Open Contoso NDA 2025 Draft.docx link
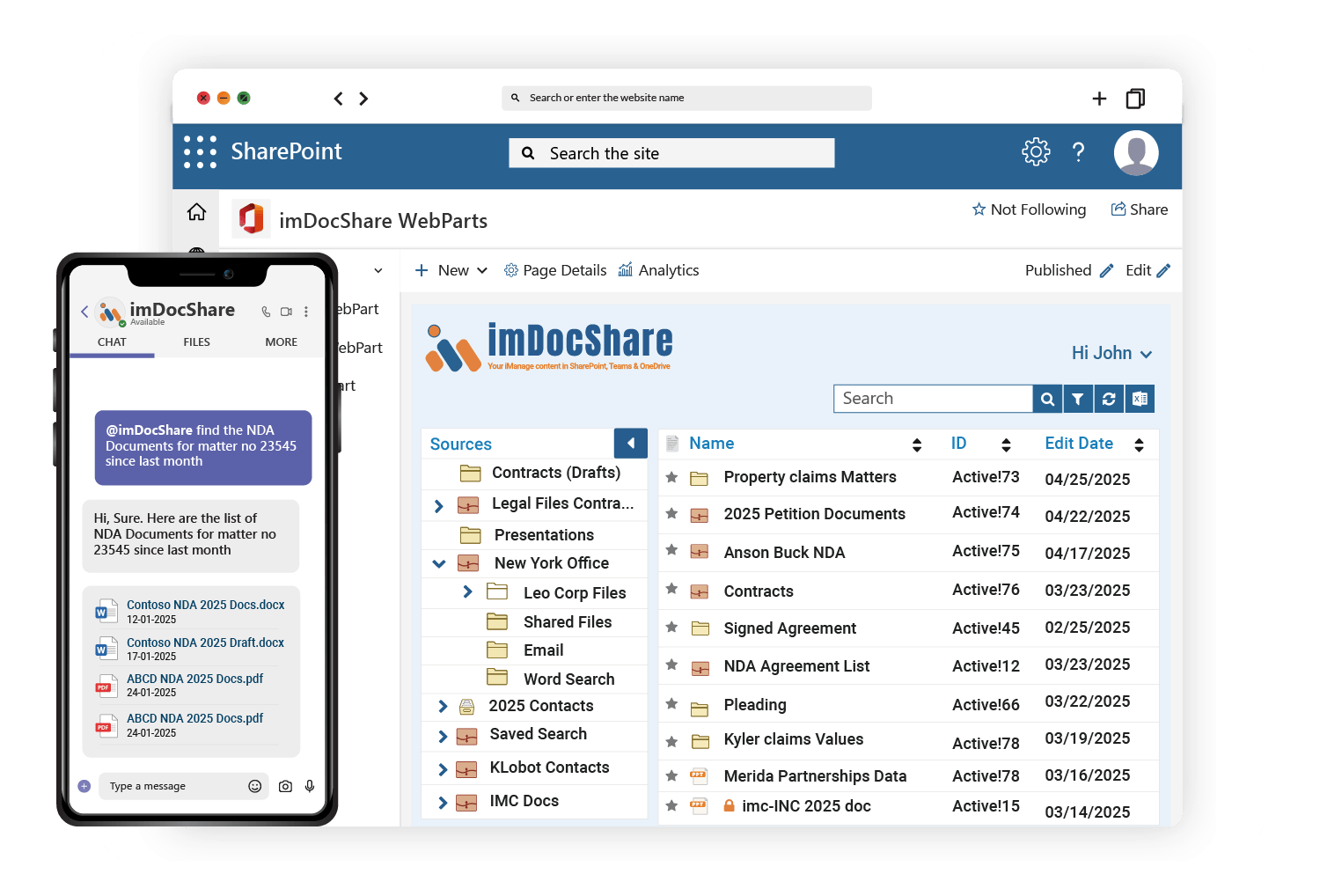The image size is (1320, 896). [x=205, y=643]
